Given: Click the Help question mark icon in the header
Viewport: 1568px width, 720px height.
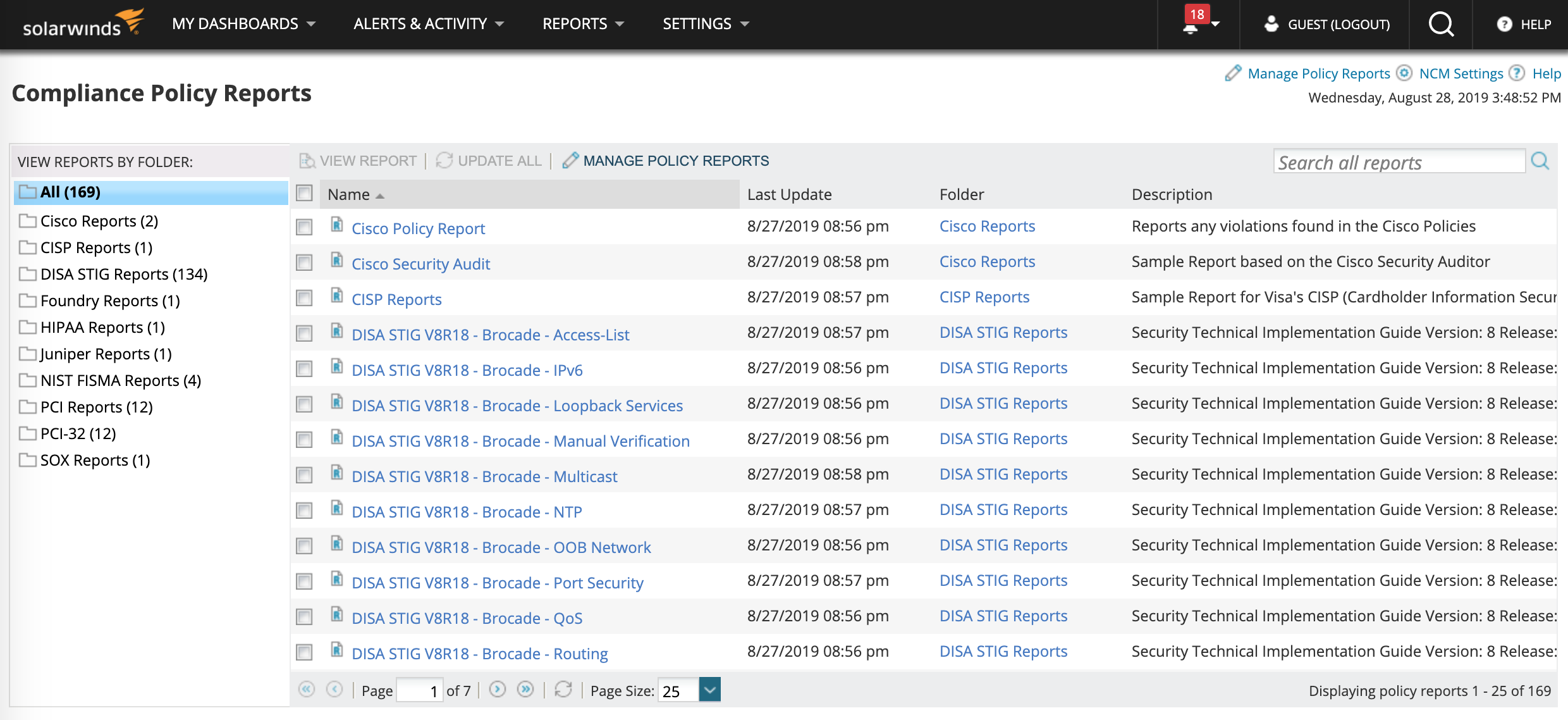Looking at the screenshot, I should pos(1504,24).
